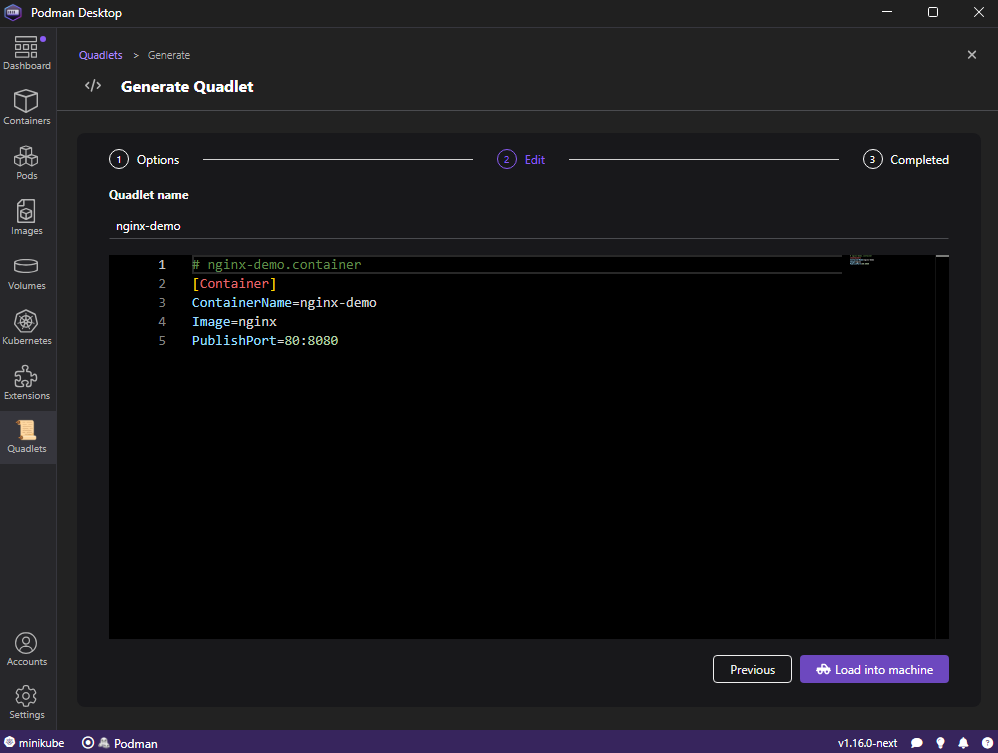Open Settings from the sidebar
Screen dimensions: 998x753
point(27,701)
